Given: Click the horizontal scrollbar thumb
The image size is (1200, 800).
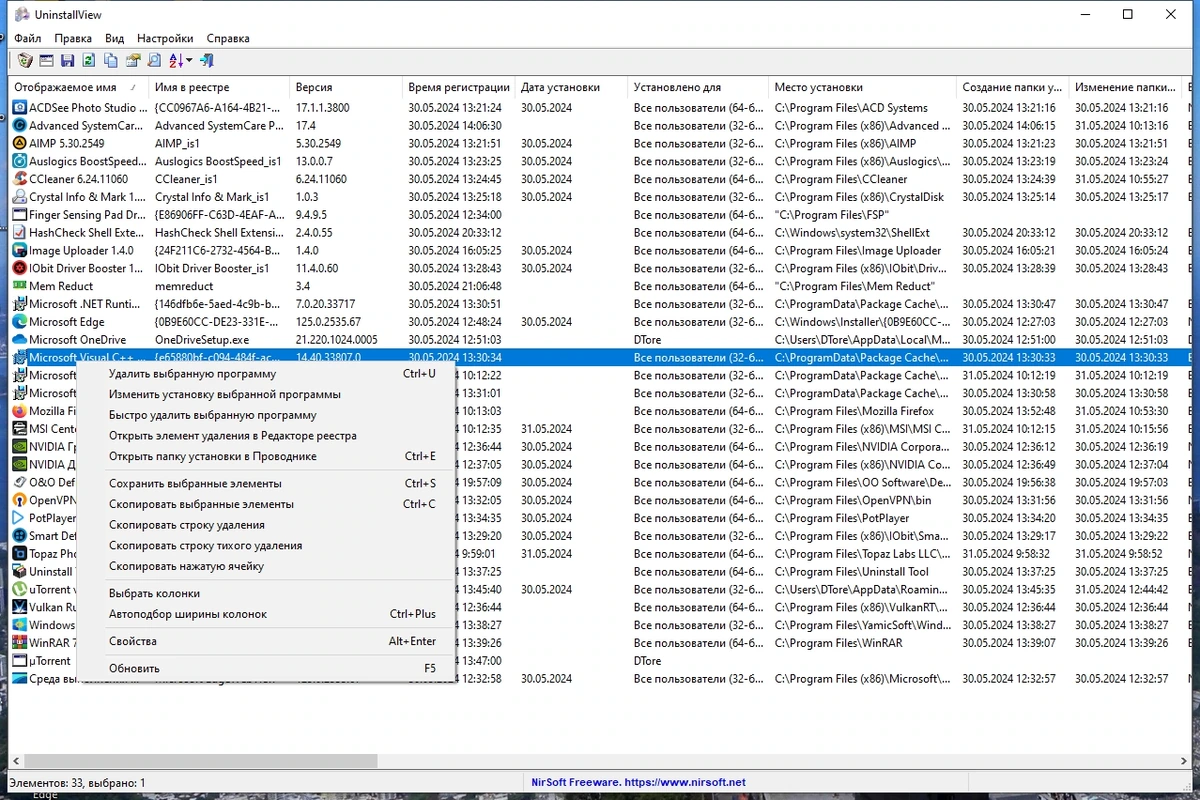Looking at the screenshot, I should [200, 761].
